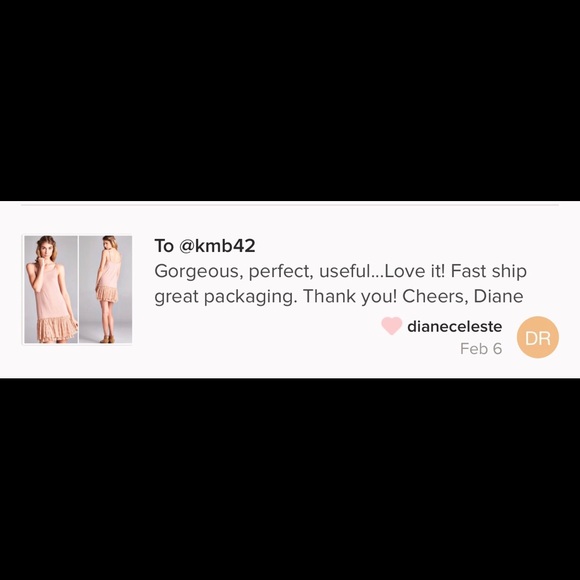Screen dimensions: 580x580
Task: Click the word "Gorgeous" in the comment
Action: [x=198, y=272]
